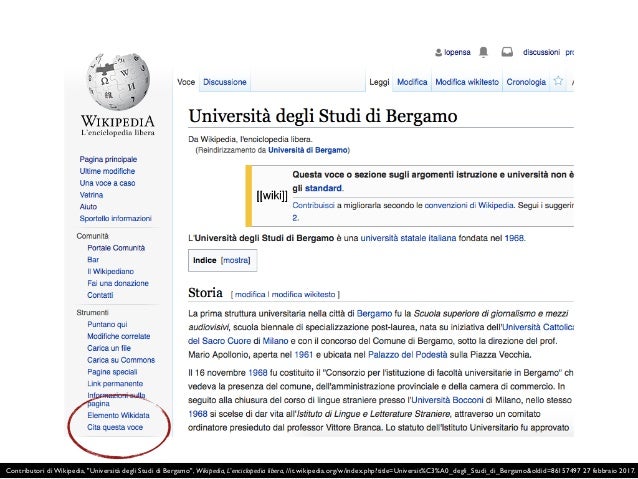
Task: Open the 1961 year link
Action: (304, 354)
